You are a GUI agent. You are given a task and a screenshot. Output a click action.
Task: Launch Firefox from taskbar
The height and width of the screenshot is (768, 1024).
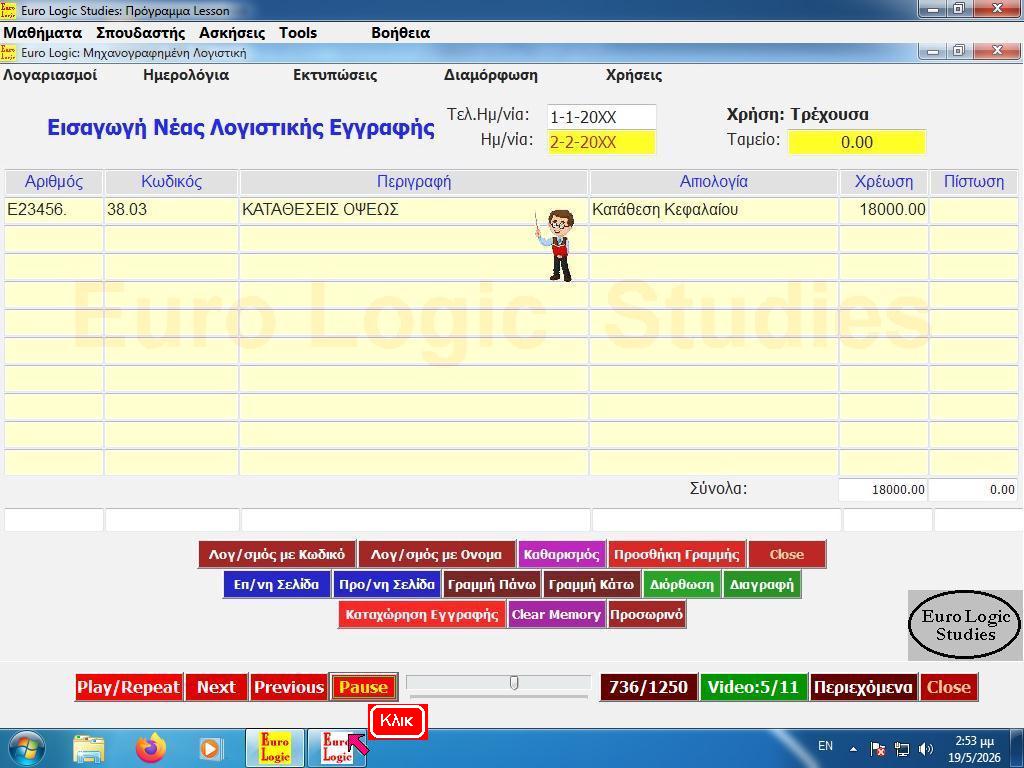tap(150, 748)
